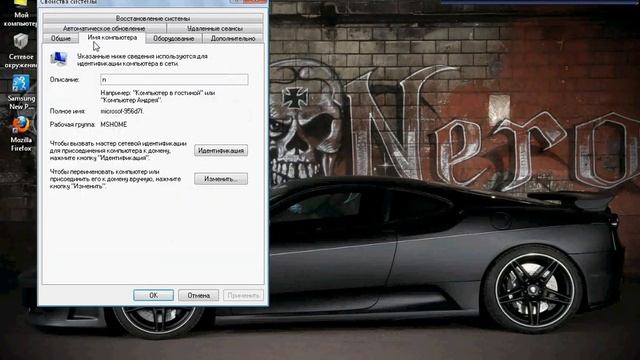Screen dimensions: 640x360
Task: Launch the Samsung New P... desktop shortcut
Action: 20,93
